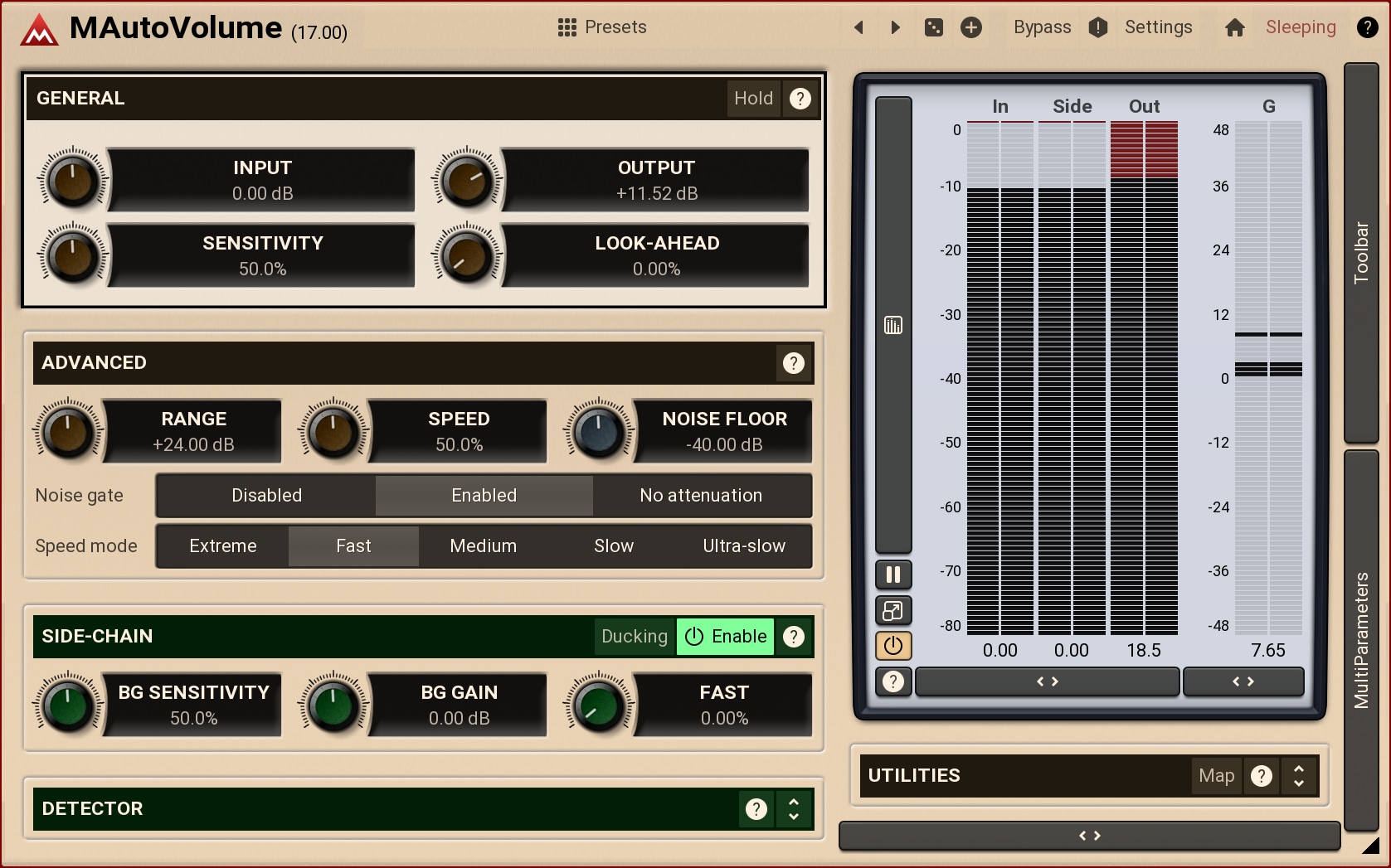Adjust the Output gain knob
The width and height of the screenshot is (1391, 868).
click(x=467, y=180)
